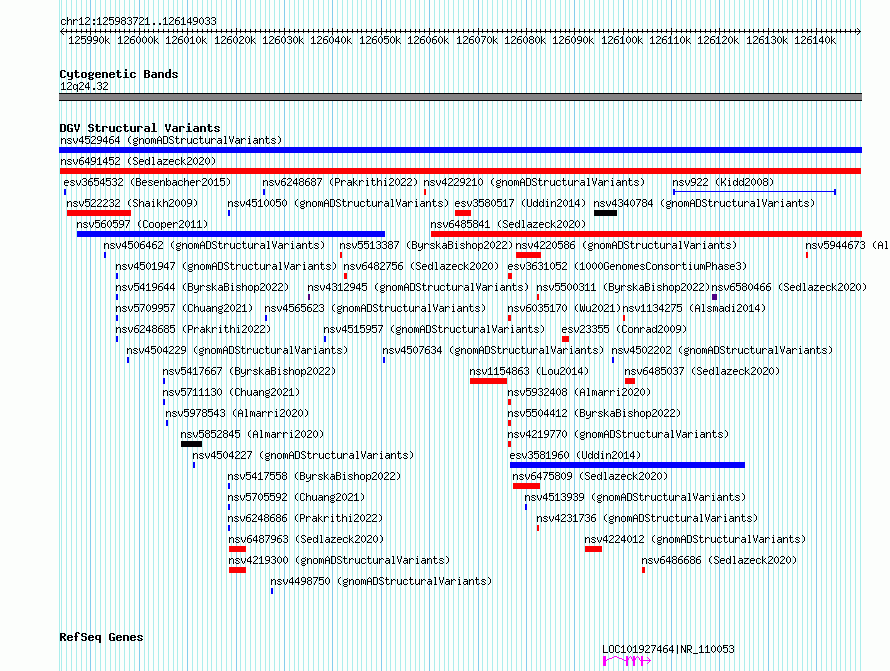This screenshot has width=890, height=671.
Task: Open the nsv6491452 (Sedlazeck2020) label
Action: click(138, 161)
